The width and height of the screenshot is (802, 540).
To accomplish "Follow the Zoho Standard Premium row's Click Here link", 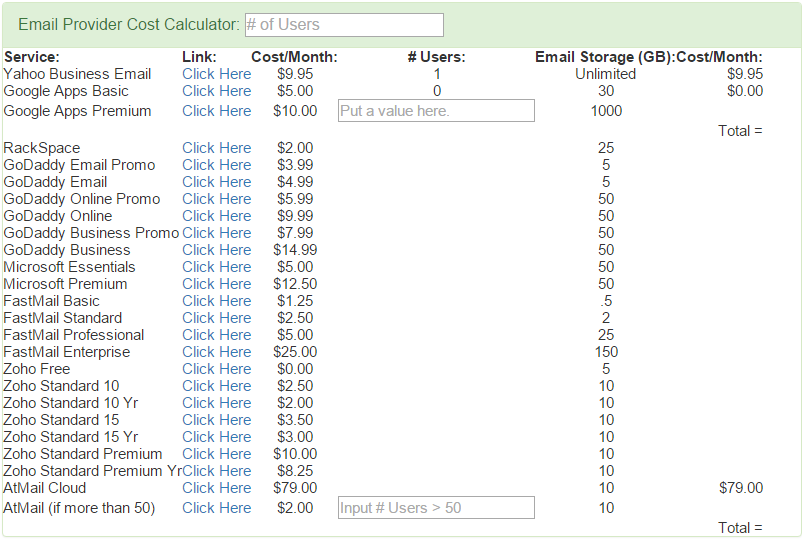I will pyautogui.click(x=217, y=454).
